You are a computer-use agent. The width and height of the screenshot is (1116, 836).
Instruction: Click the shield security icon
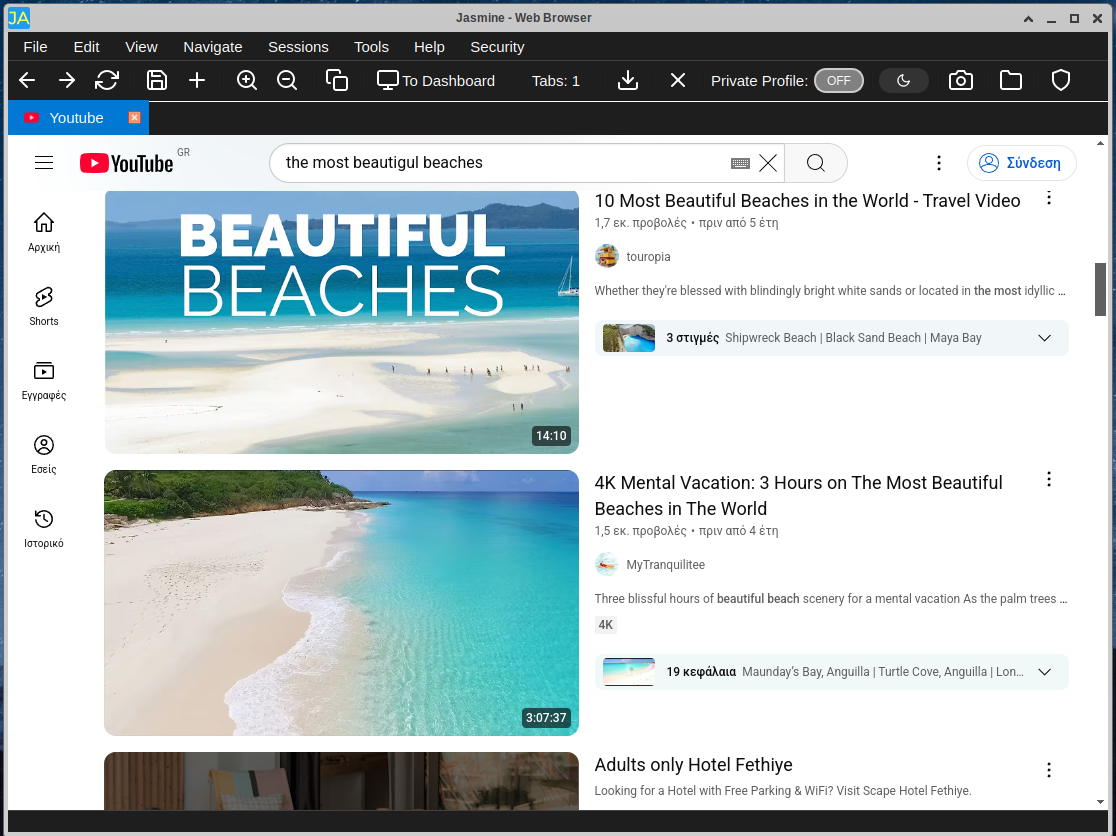tap(1061, 80)
